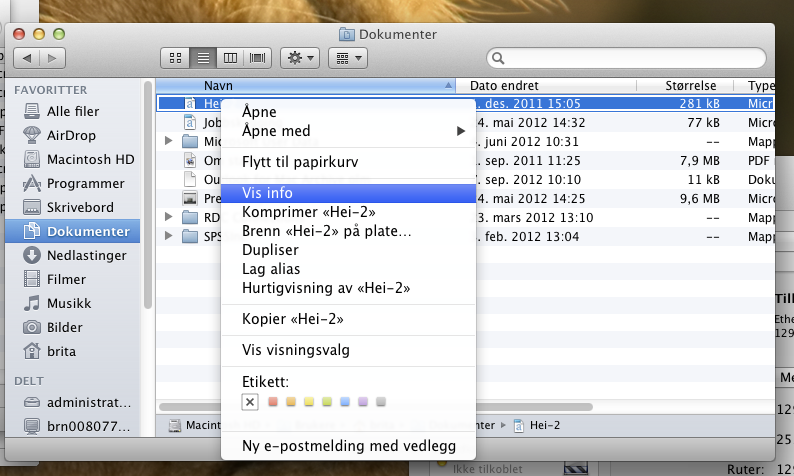794x476 pixels.
Task: Expand the Åpne med submenu
Action: click(350, 131)
